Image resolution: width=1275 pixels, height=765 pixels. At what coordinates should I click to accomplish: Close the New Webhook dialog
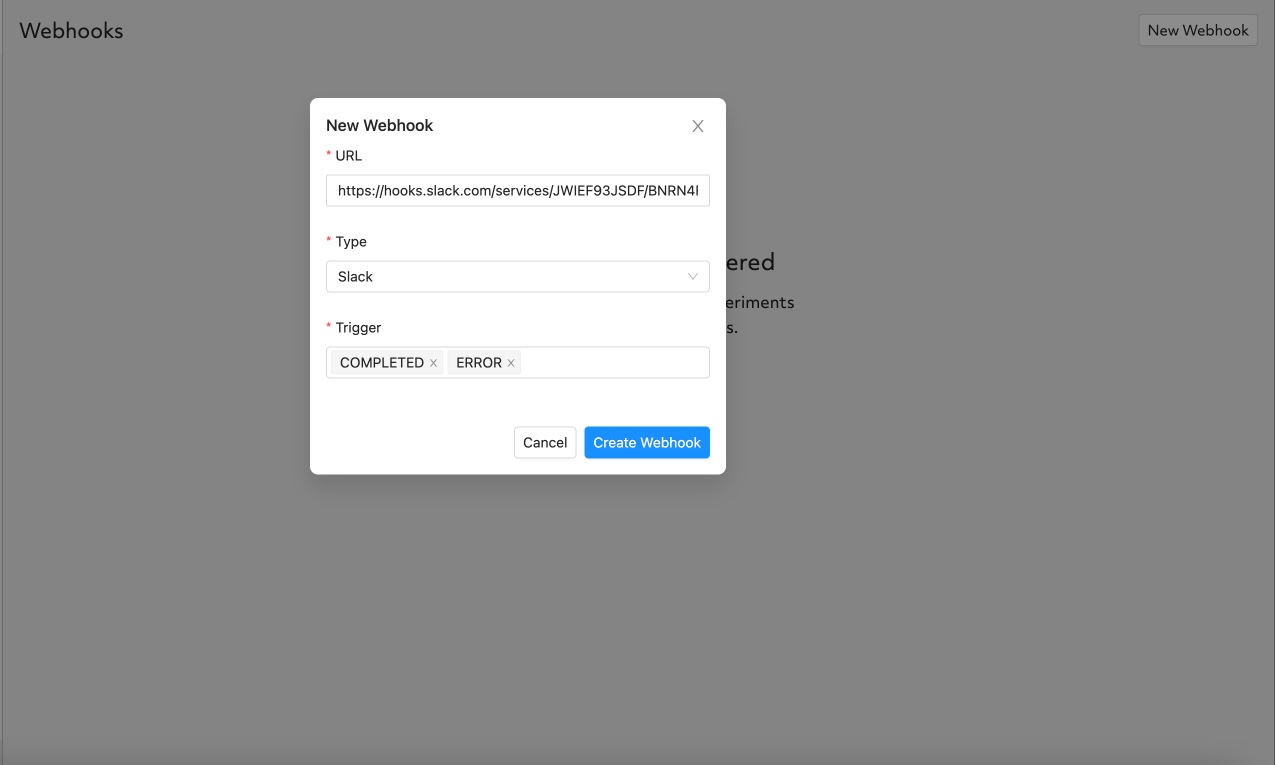[698, 126]
